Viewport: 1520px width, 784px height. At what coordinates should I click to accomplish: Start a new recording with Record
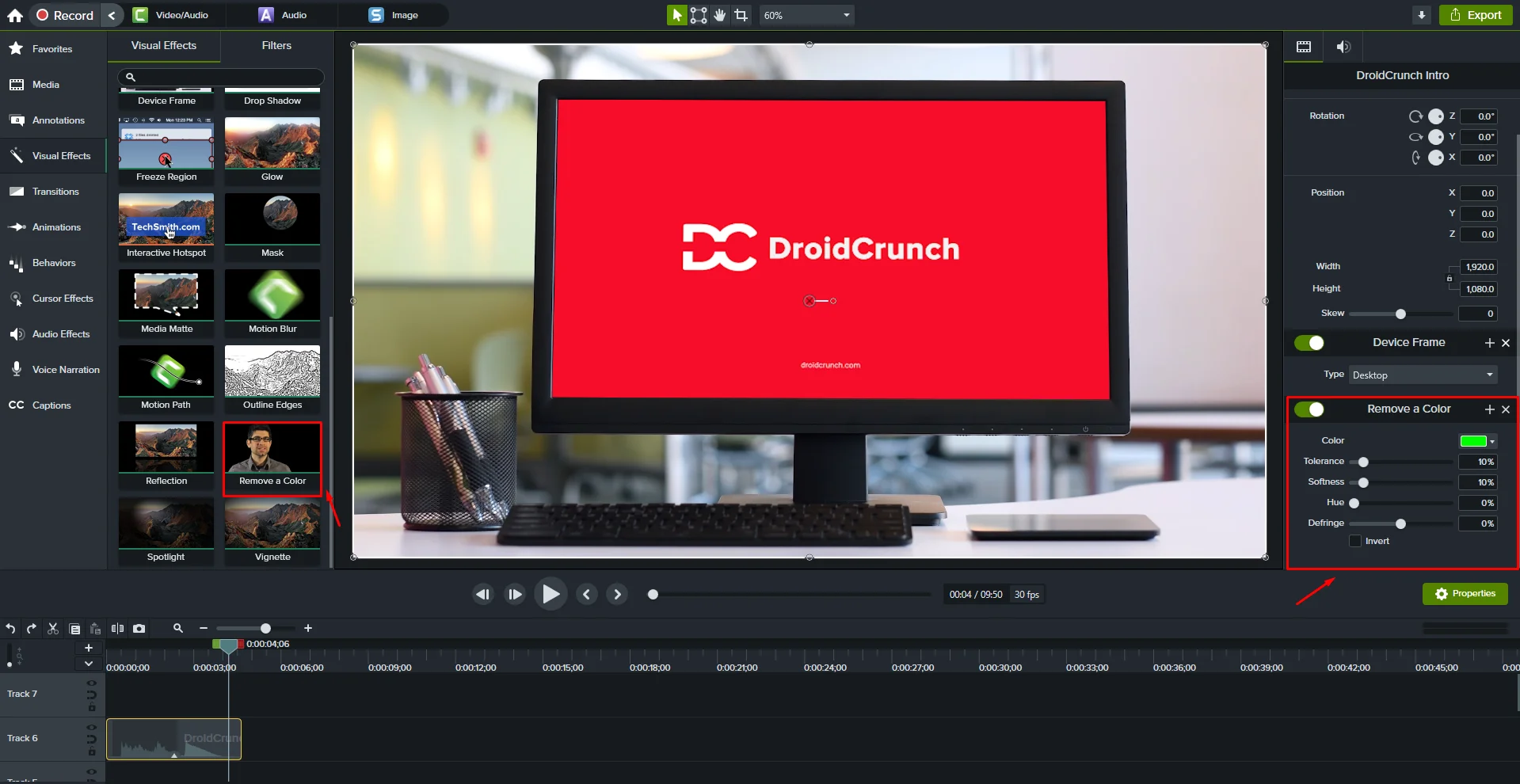click(x=65, y=15)
